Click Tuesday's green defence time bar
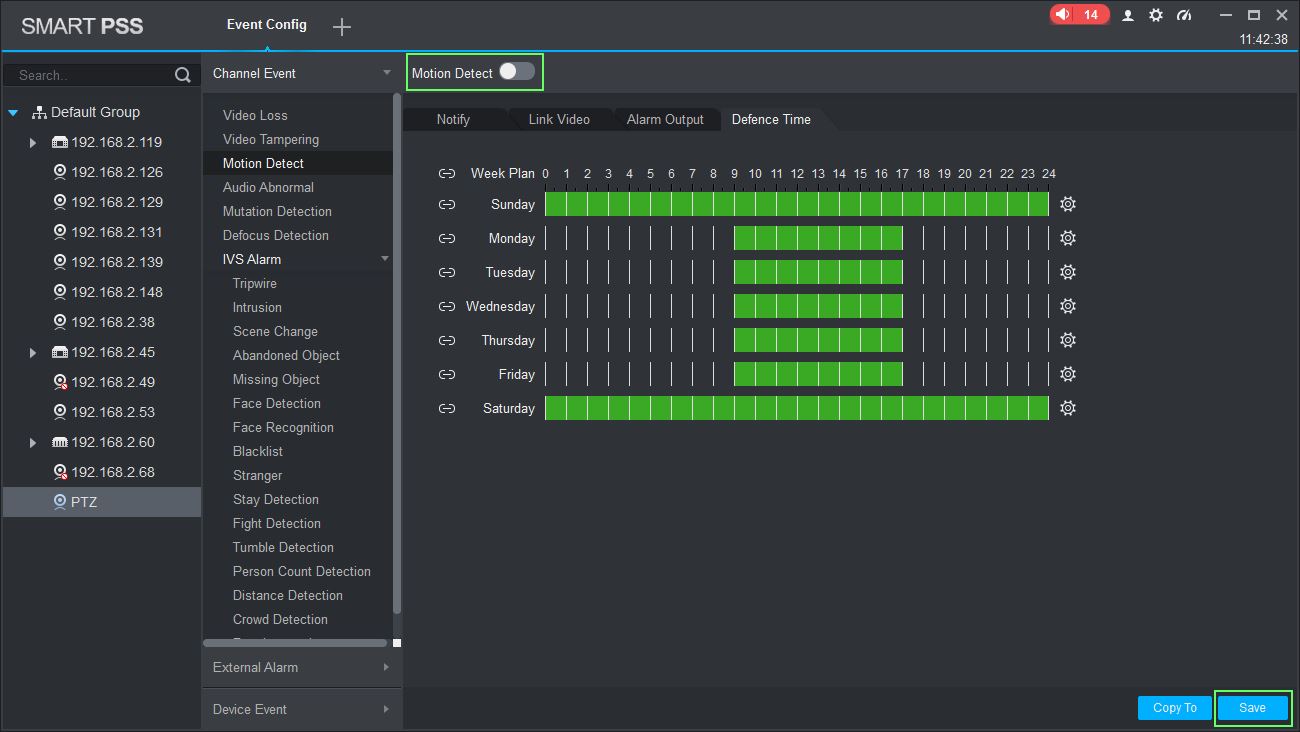 pyautogui.click(x=817, y=272)
